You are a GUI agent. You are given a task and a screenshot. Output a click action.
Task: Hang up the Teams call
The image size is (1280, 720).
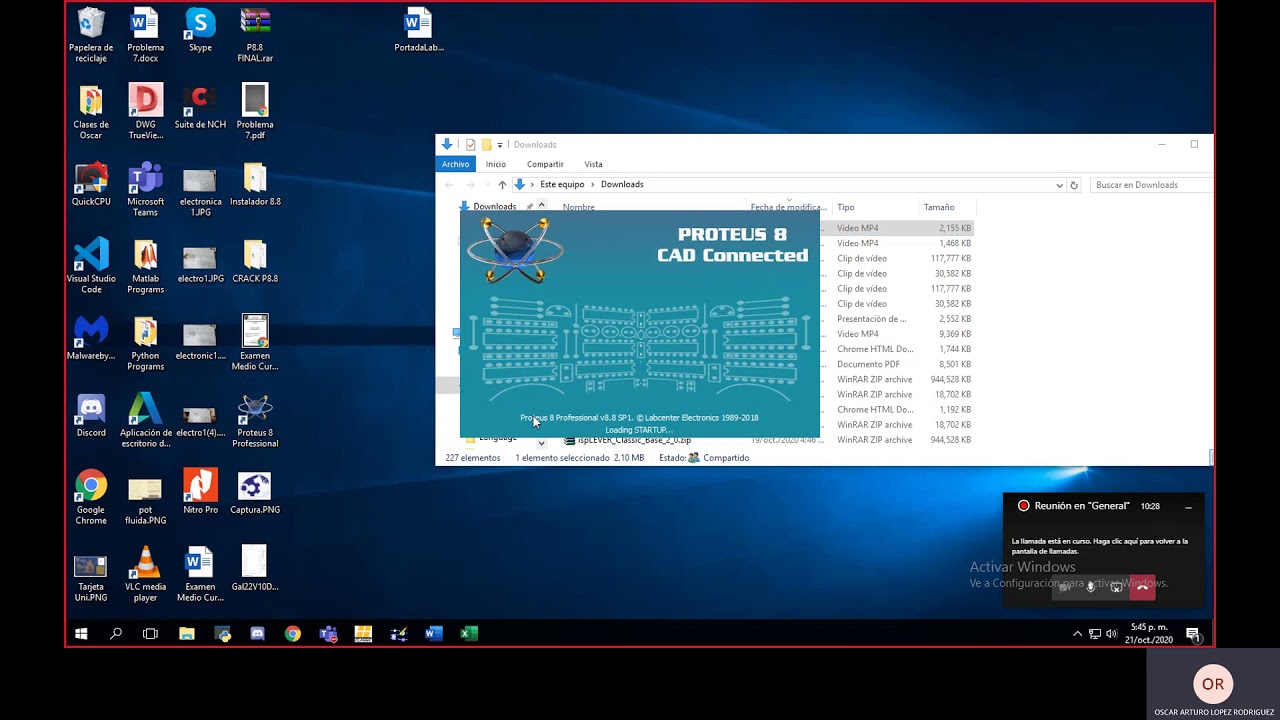tap(1142, 588)
